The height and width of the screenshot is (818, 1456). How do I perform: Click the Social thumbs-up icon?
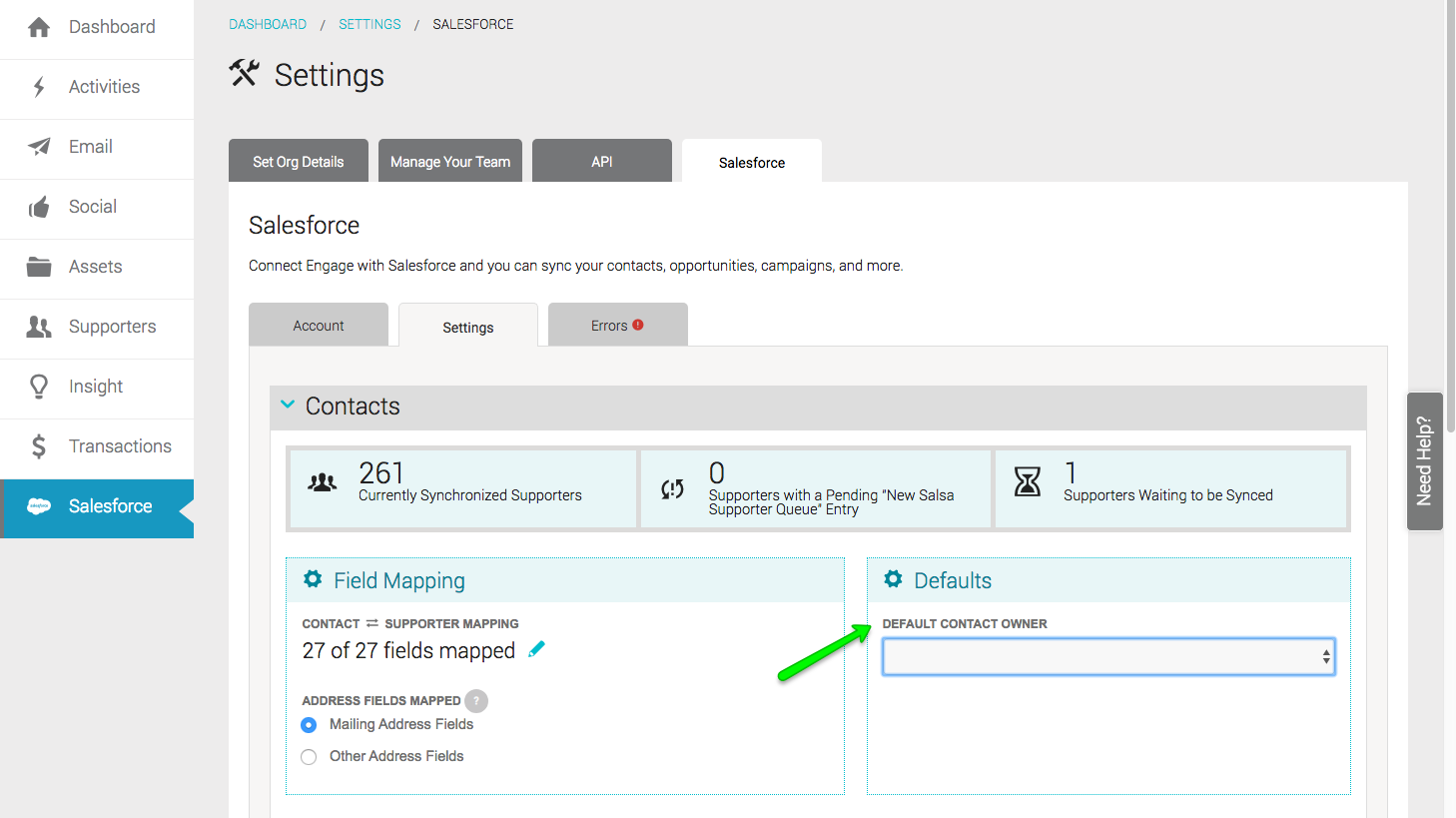pos(39,207)
